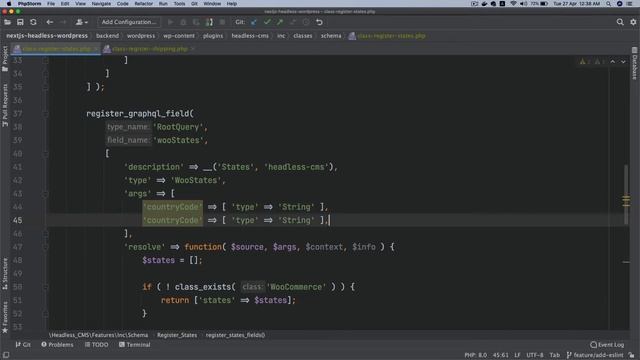Close the class-register-shipping.php editor tab
640x360 pixels.
click(193, 49)
